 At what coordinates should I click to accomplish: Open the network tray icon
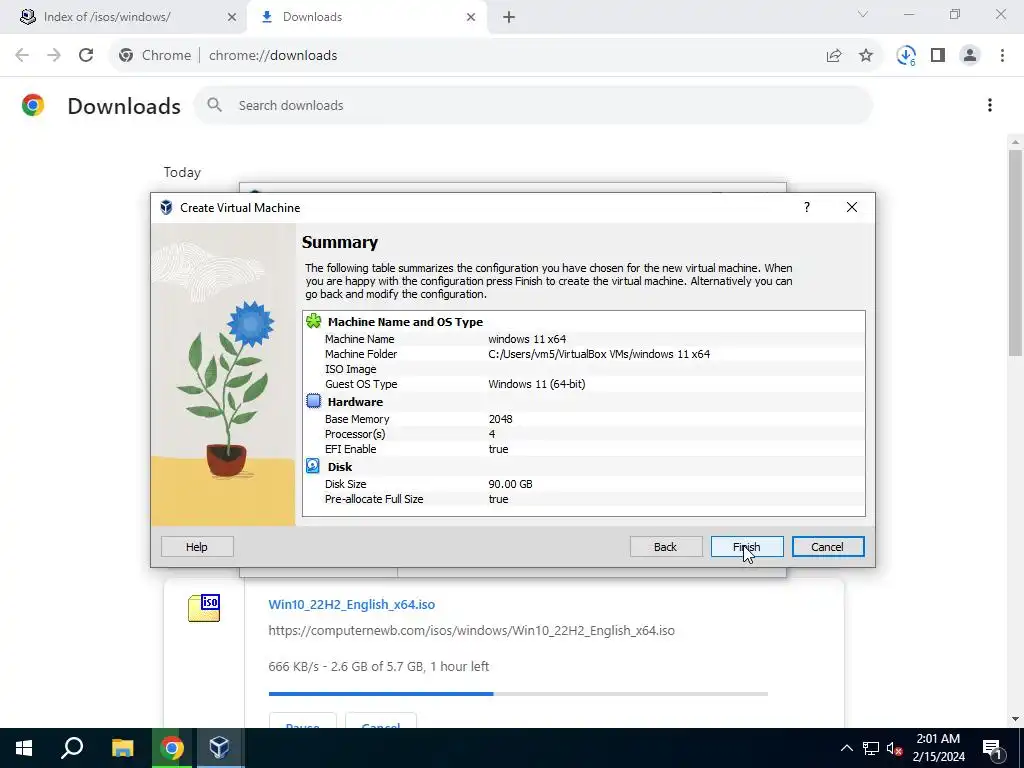(x=871, y=748)
